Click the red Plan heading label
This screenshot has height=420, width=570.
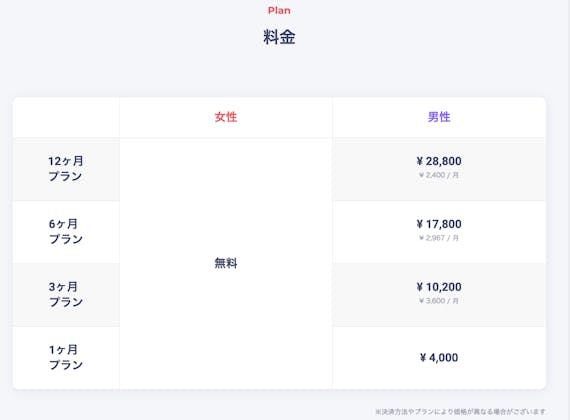coord(279,11)
